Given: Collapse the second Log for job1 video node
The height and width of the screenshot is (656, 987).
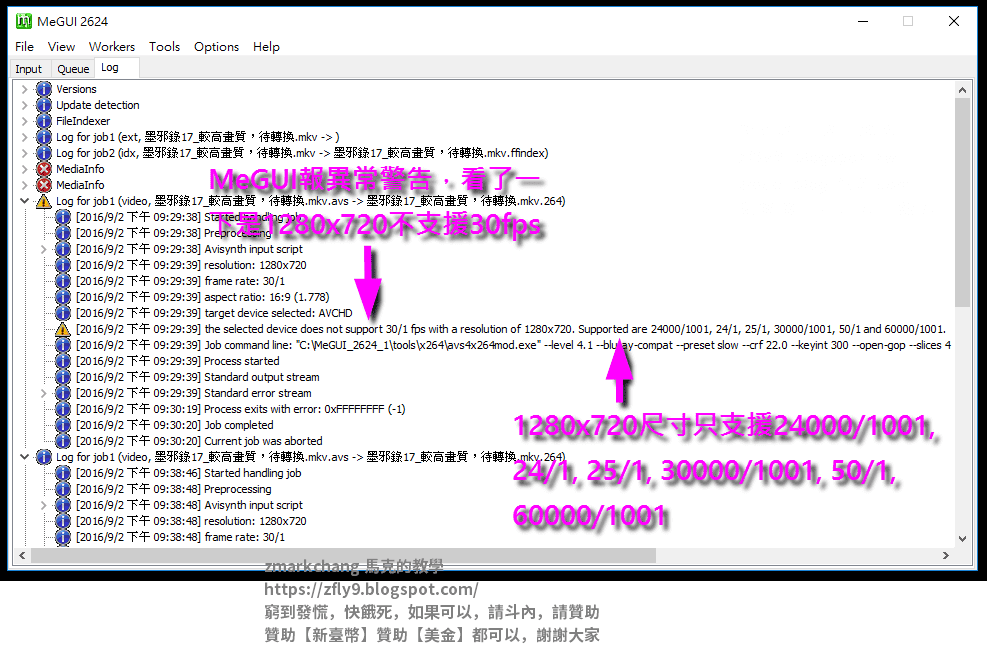Looking at the screenshot, I should 25,457.
